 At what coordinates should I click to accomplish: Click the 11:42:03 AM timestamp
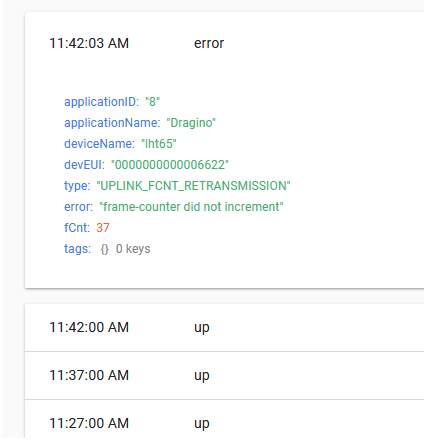tap(89, 43)
